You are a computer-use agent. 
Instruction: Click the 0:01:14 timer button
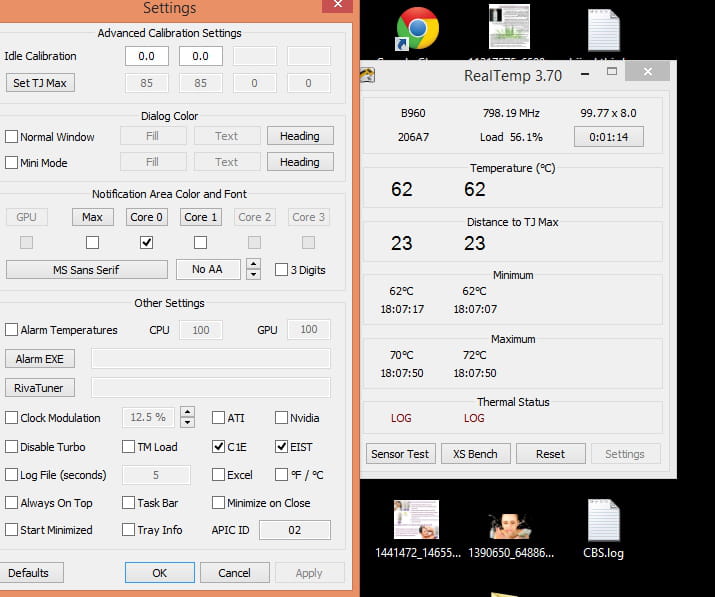click(x=609, y=137)
